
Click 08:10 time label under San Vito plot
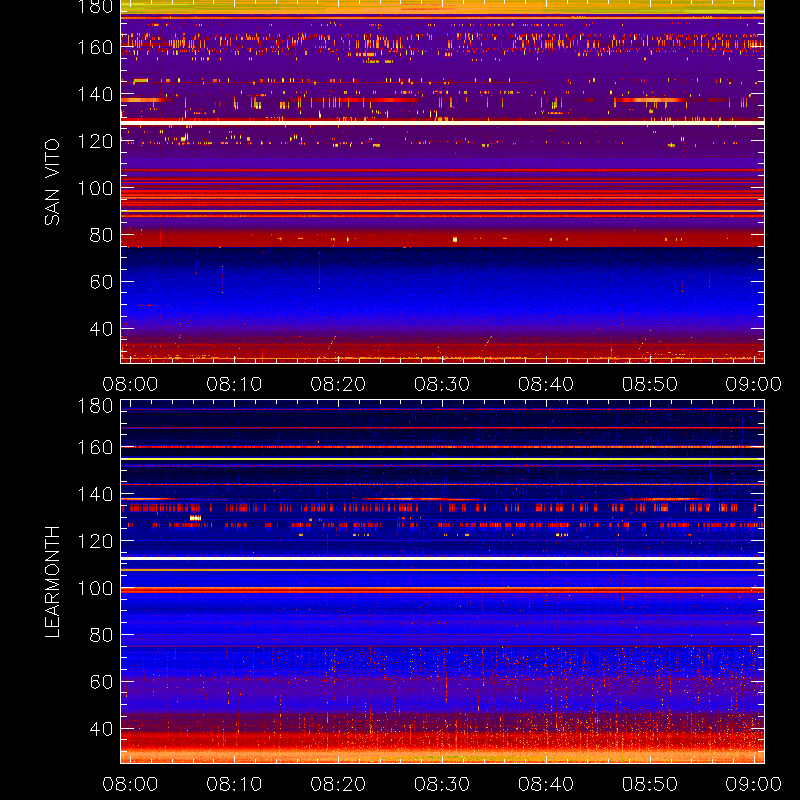coord(234,384)
